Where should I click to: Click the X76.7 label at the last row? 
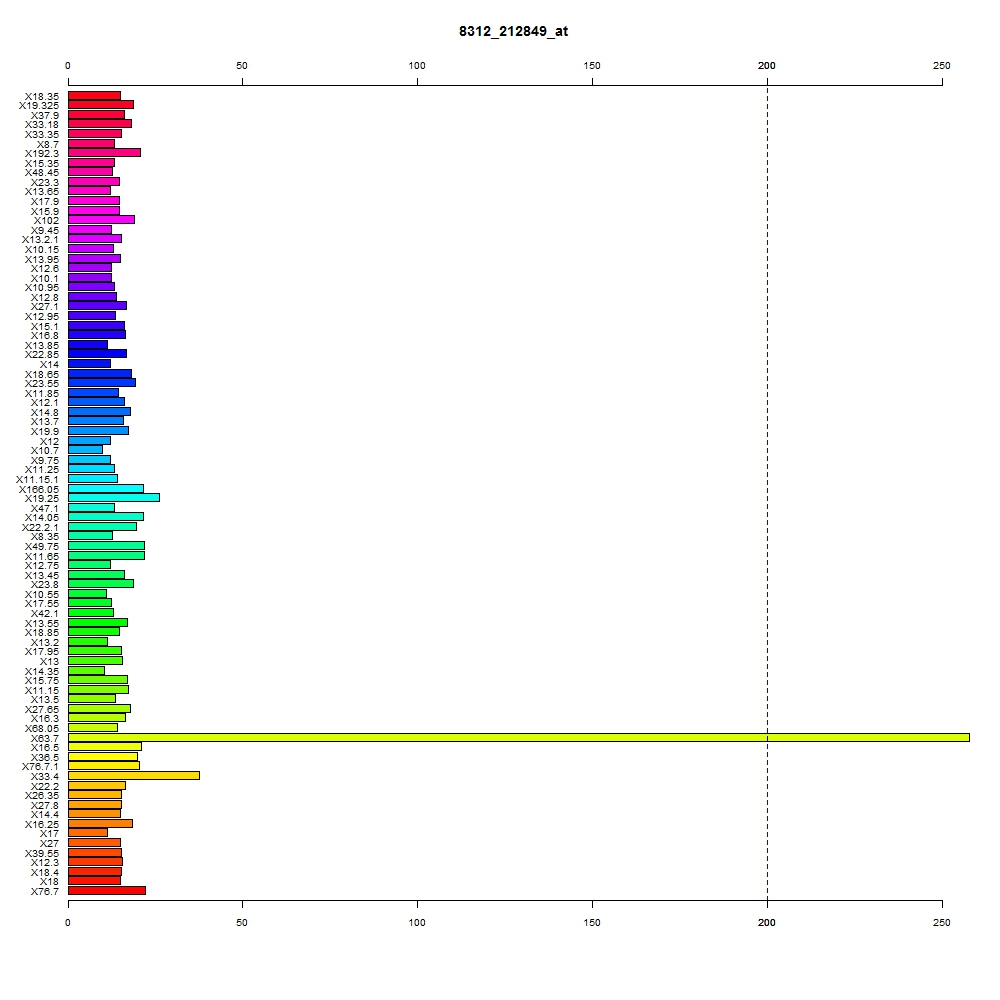coord(45,892)
